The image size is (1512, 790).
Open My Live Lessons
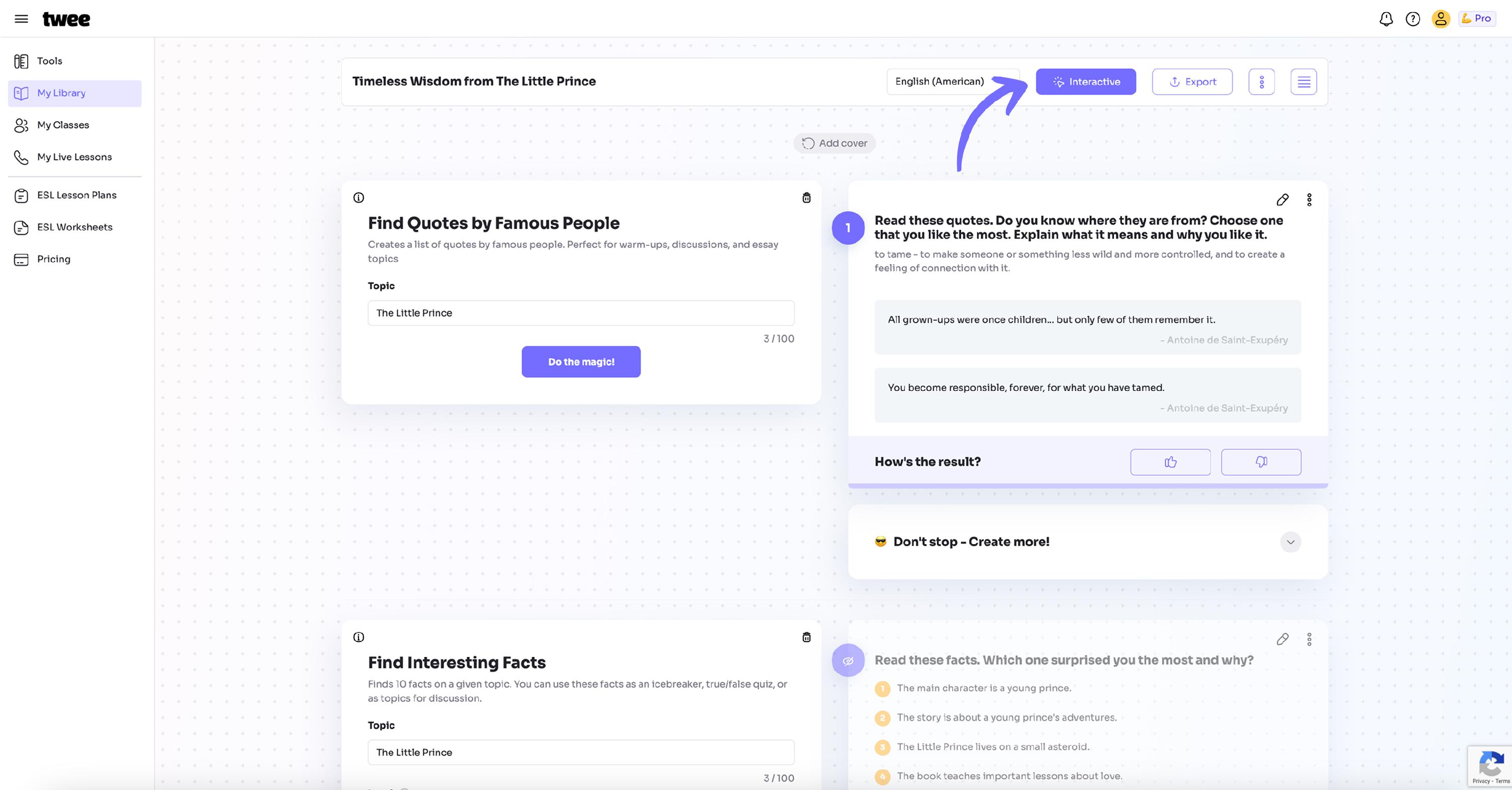[75, 157]
